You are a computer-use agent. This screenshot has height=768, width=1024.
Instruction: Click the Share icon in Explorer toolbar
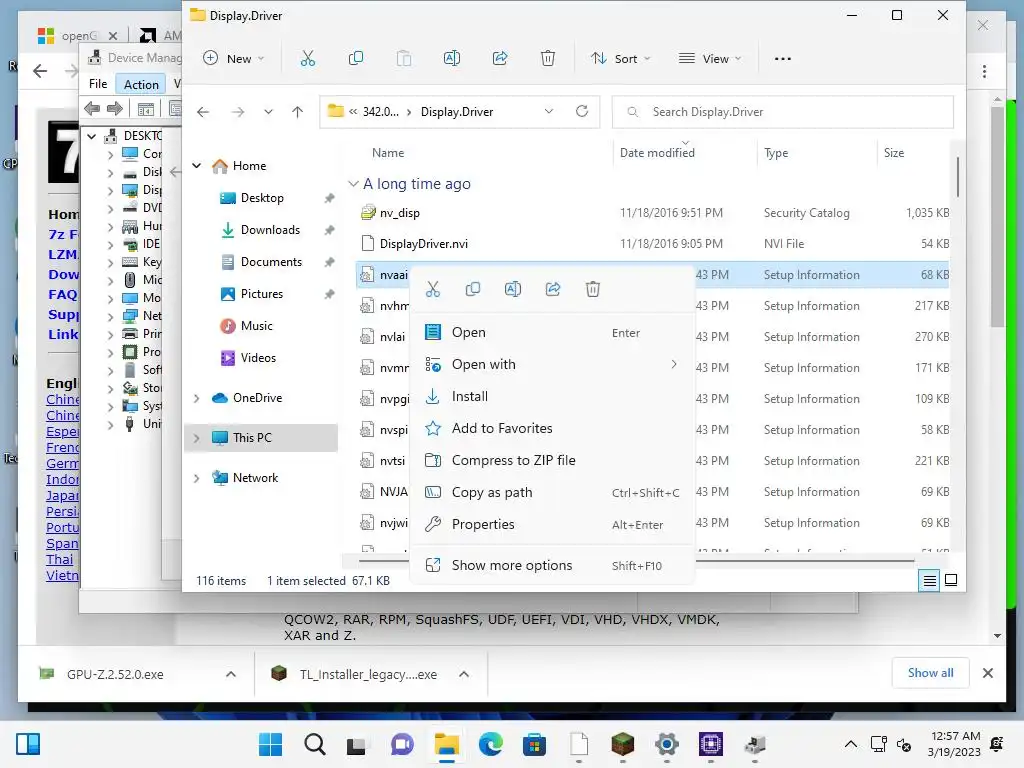500,59
